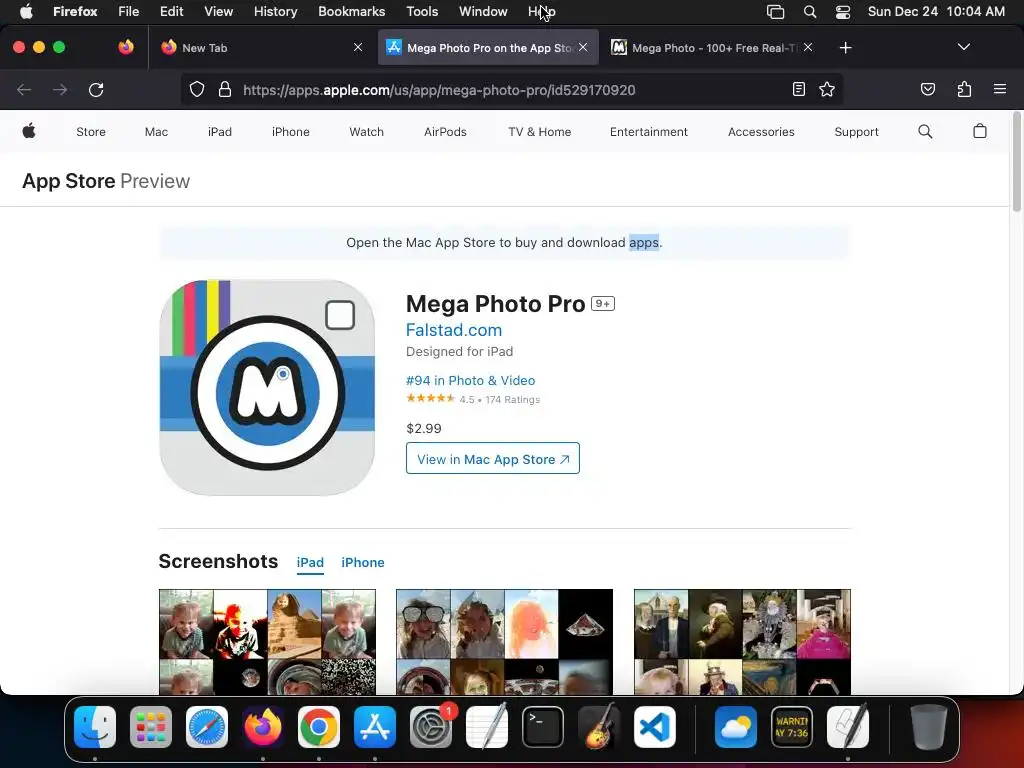This screenshot has height=768, width=1024.
Task: Click the Falstad.com developer link
Action: tap(454, 330)
